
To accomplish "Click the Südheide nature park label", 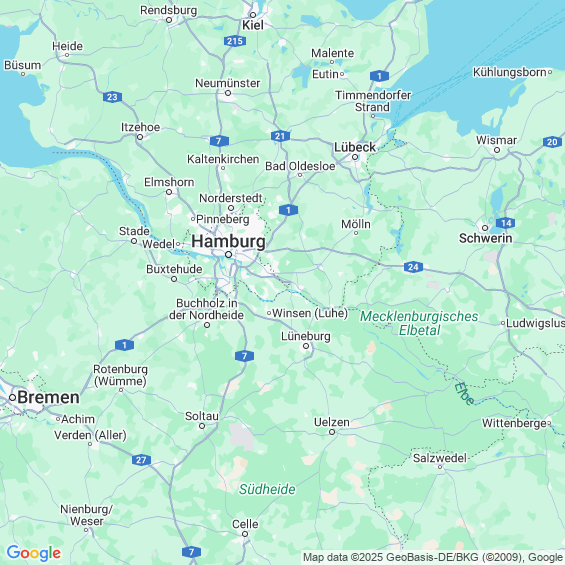I will coord(267,489).
